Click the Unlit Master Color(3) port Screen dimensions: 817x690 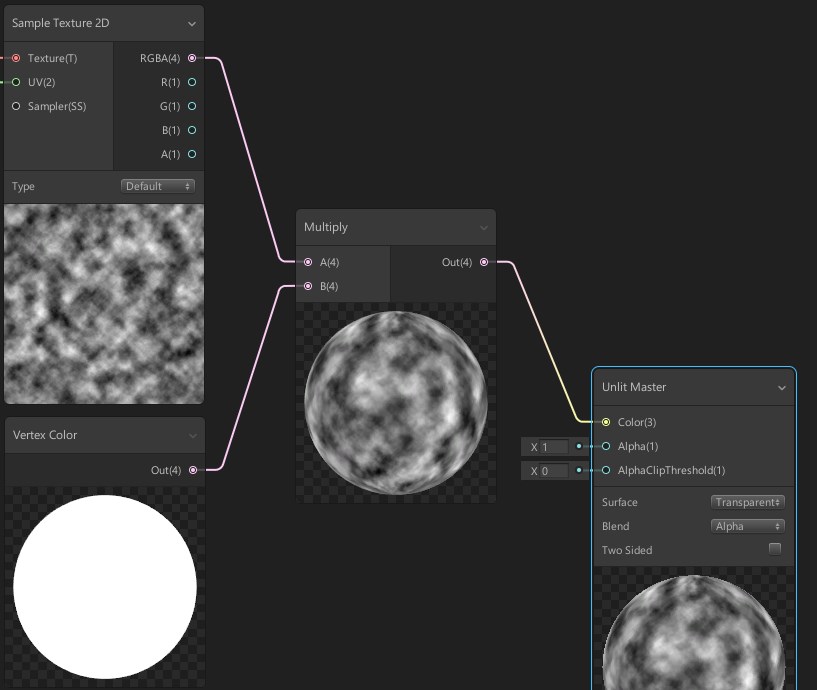606,422
